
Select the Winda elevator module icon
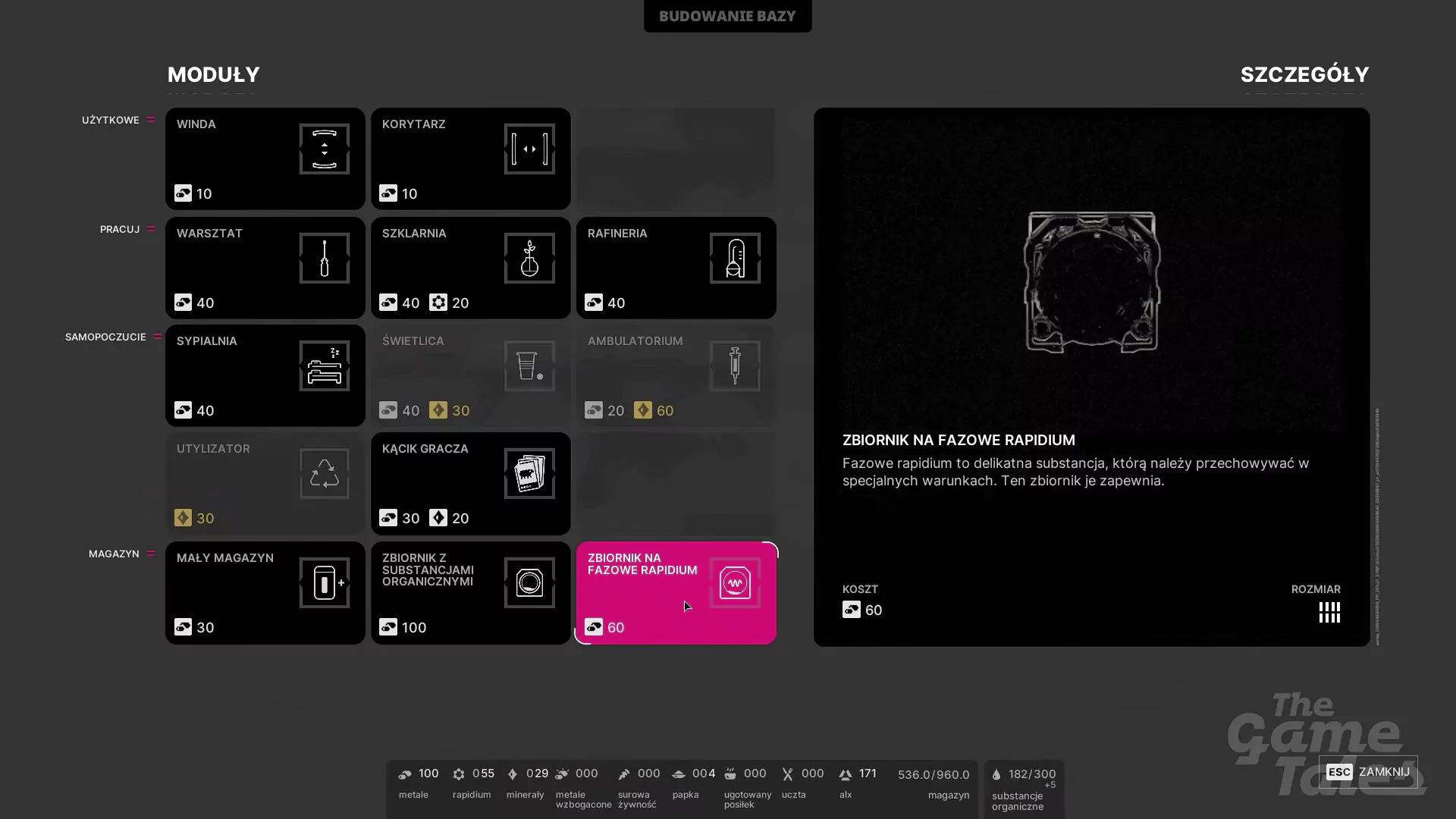point(325,149)
